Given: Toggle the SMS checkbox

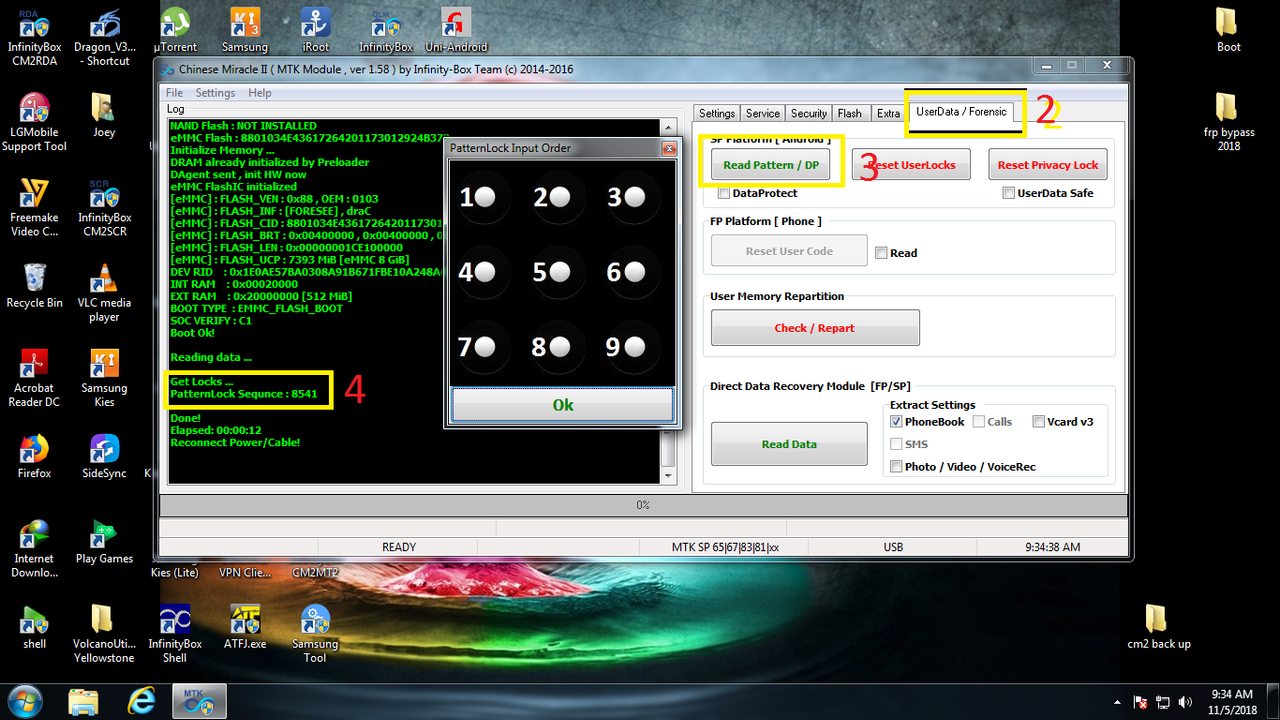Looking at the screenshot, I should [x=896, y=444].
